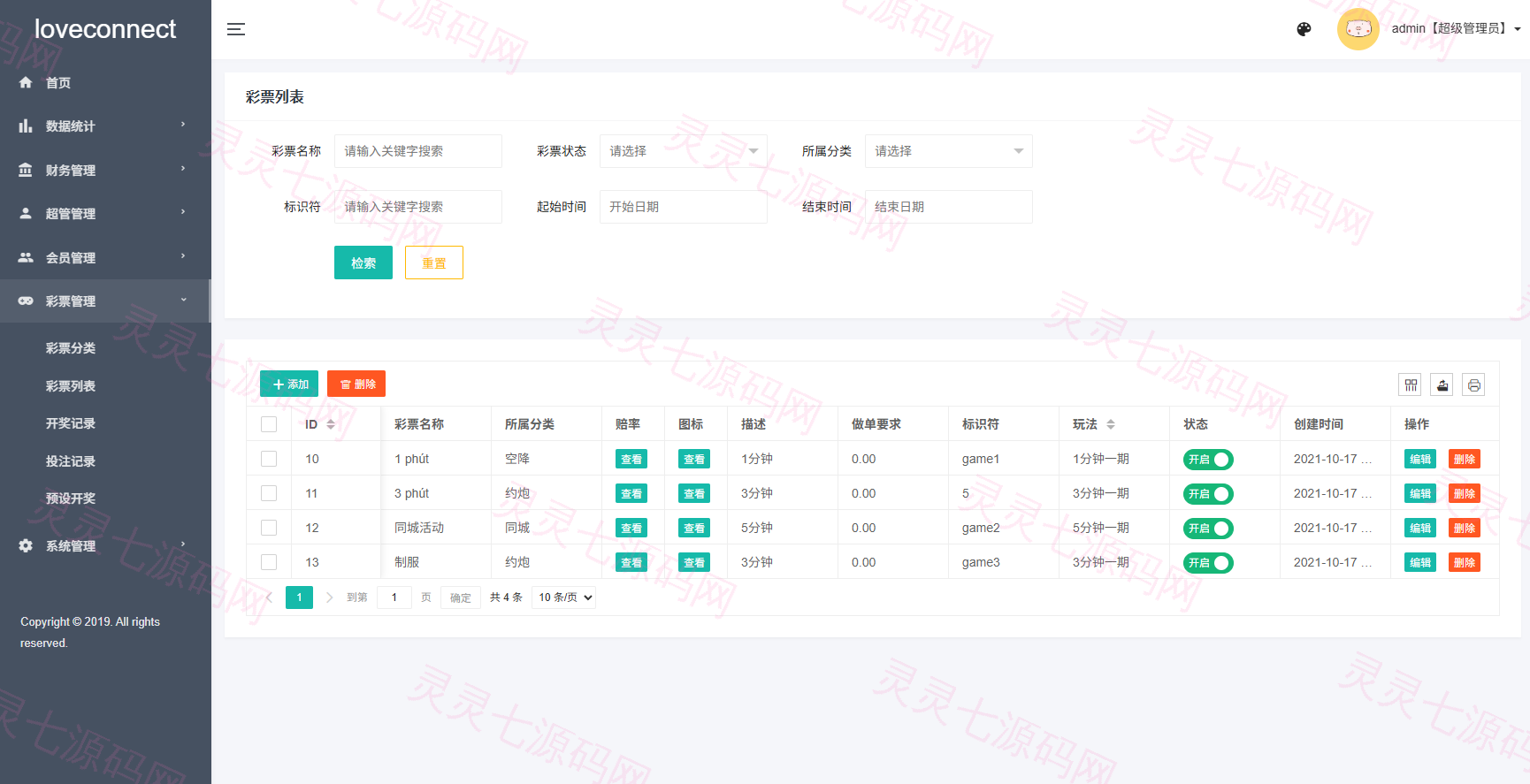Viewport: 1530px width, 784px height.
Task: Go to previous page arrow in pagination
Action: tap(269, 598)
